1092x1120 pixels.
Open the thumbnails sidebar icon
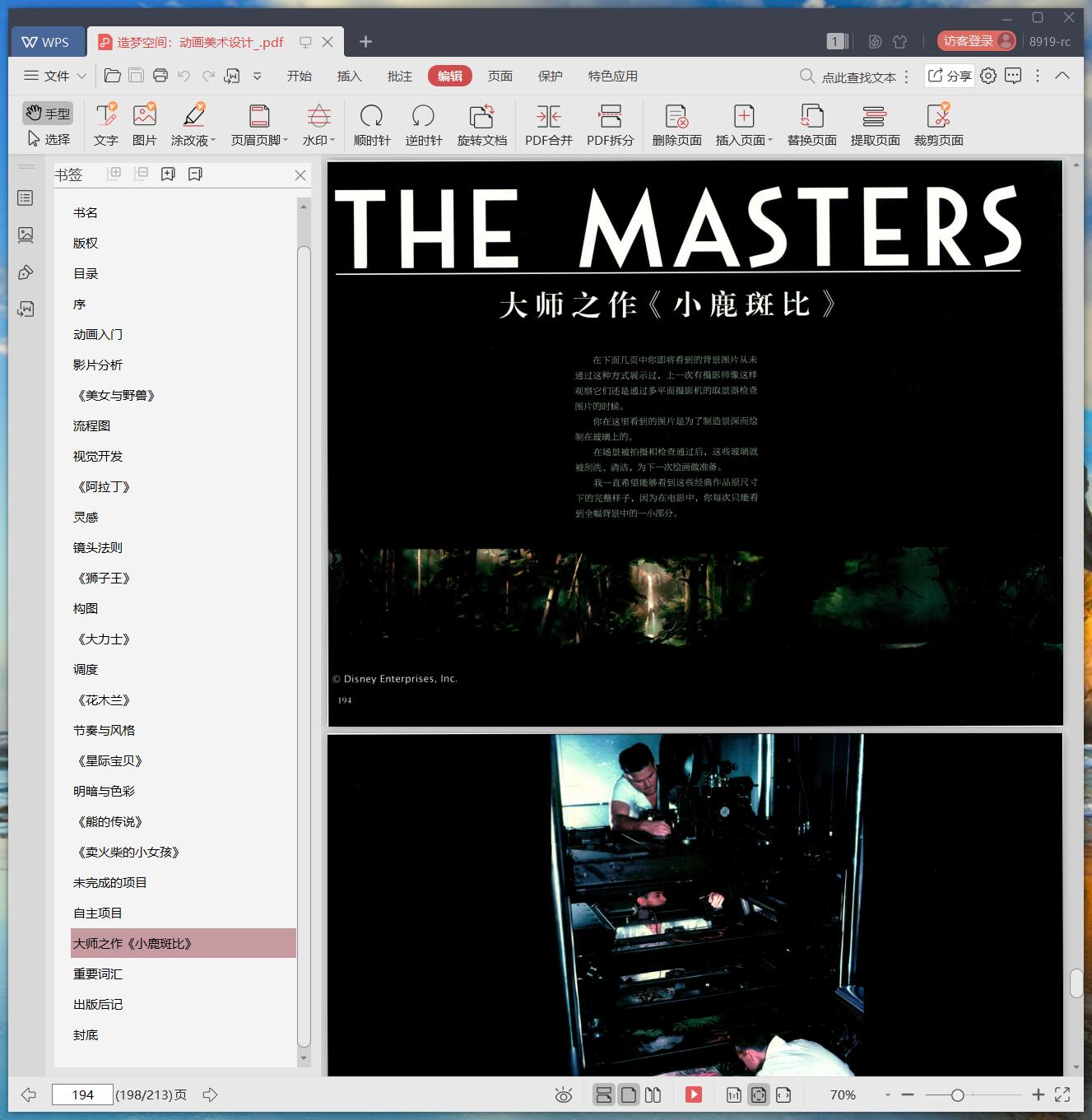pos(26,235)
